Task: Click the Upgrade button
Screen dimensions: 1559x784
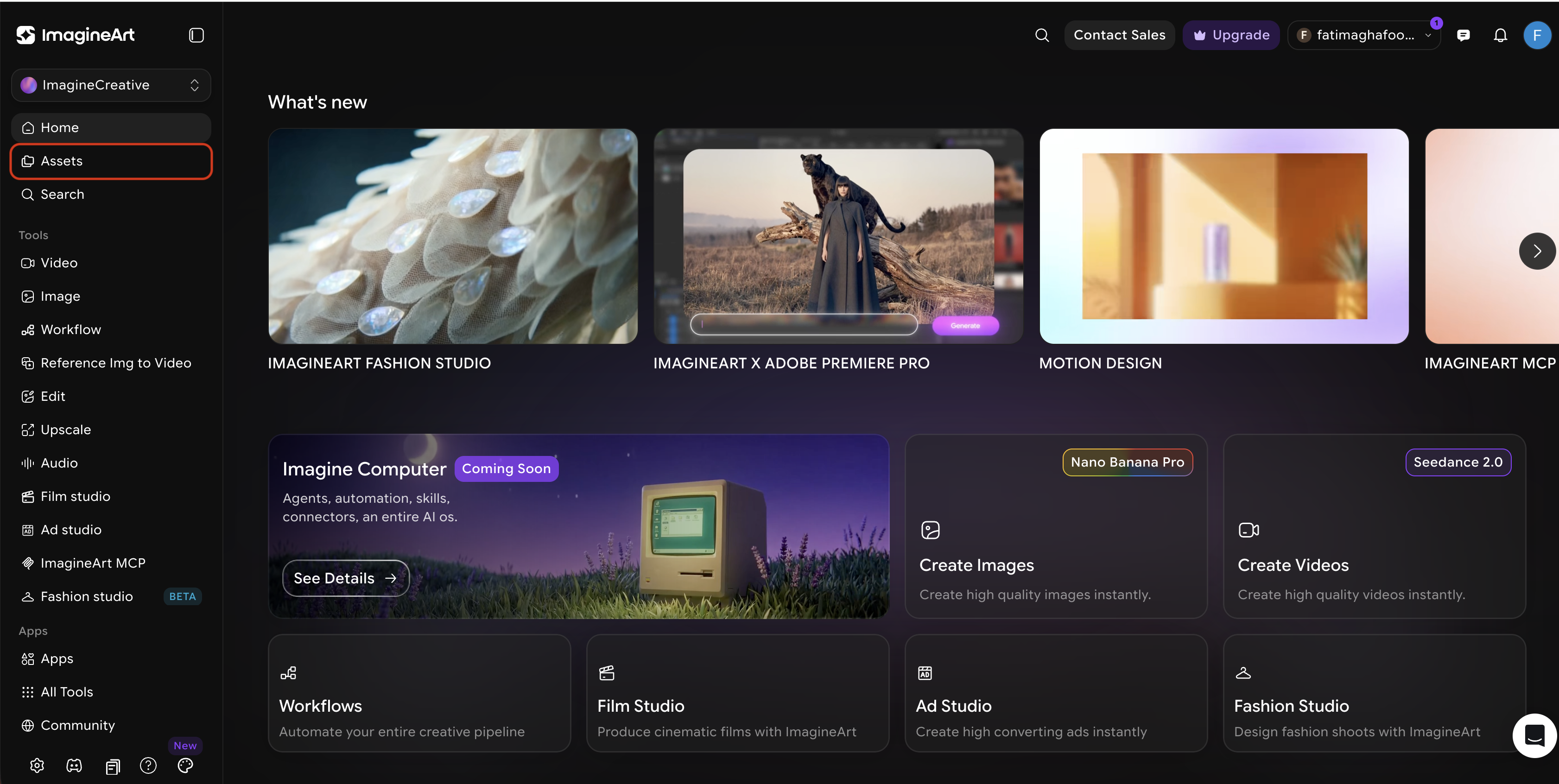Action: (1231, 35)
